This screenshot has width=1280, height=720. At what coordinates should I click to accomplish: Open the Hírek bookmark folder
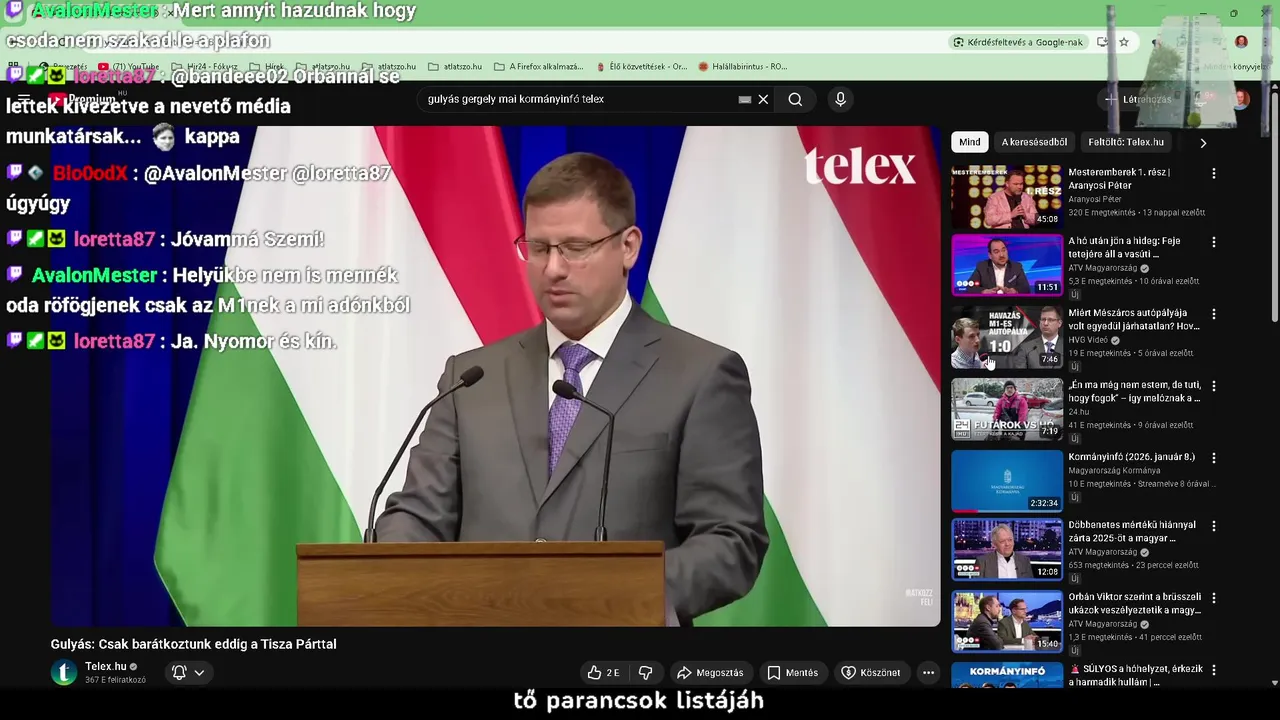pos(267,67)
